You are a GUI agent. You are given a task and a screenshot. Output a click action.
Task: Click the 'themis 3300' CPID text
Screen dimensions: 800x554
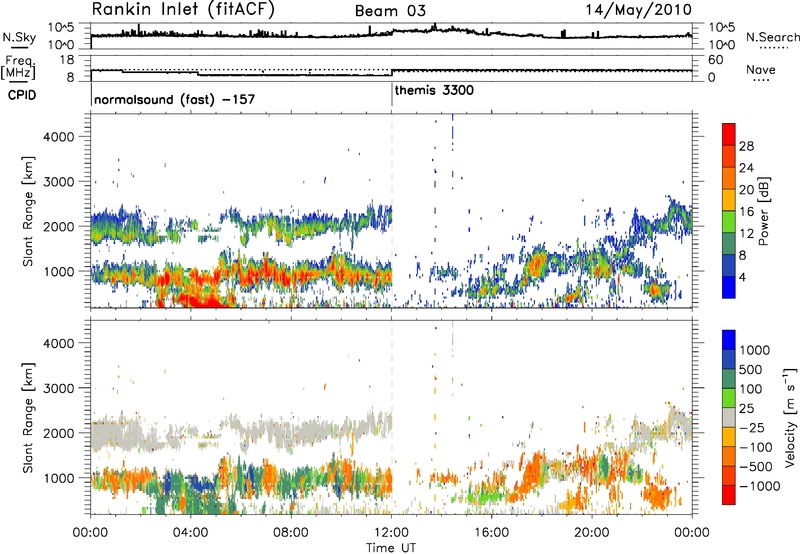tap(434, 90)
